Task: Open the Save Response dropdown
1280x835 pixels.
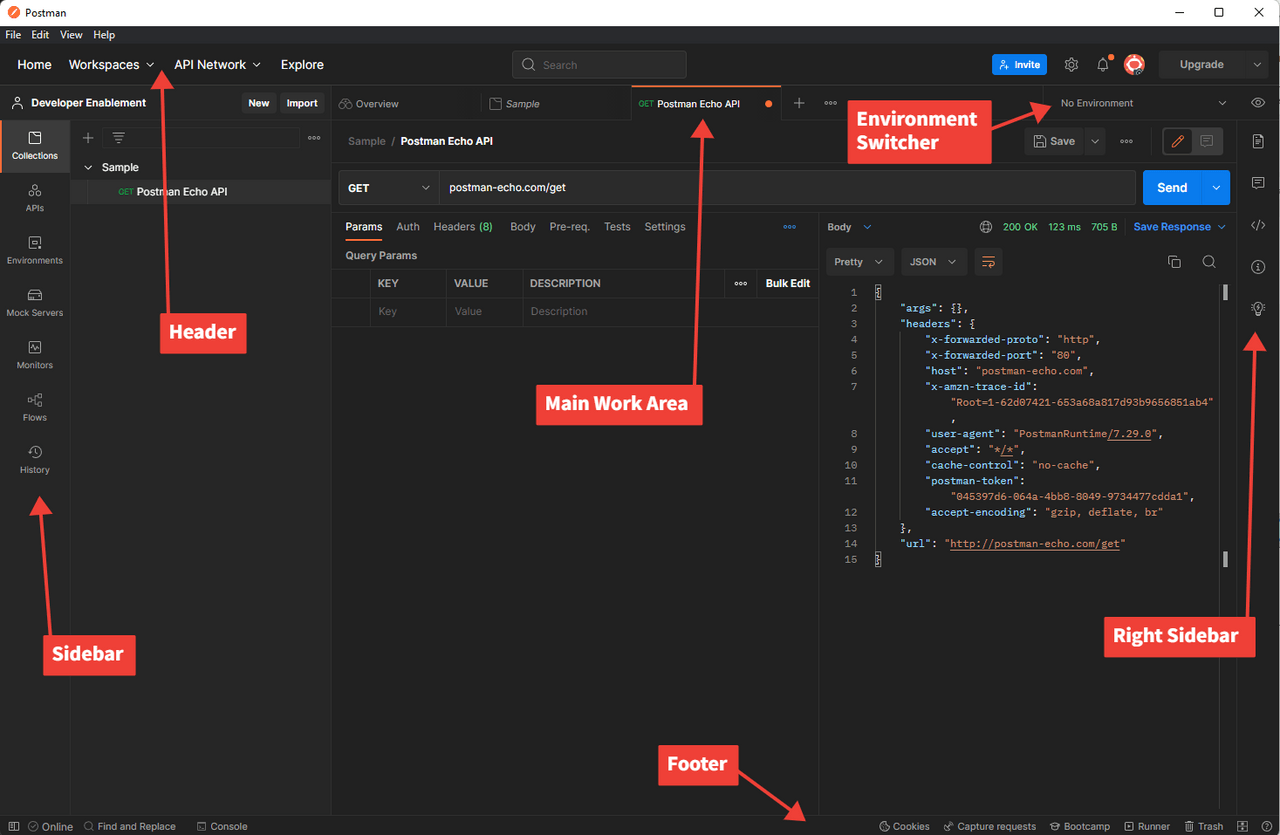Action: coord(1179,227)
